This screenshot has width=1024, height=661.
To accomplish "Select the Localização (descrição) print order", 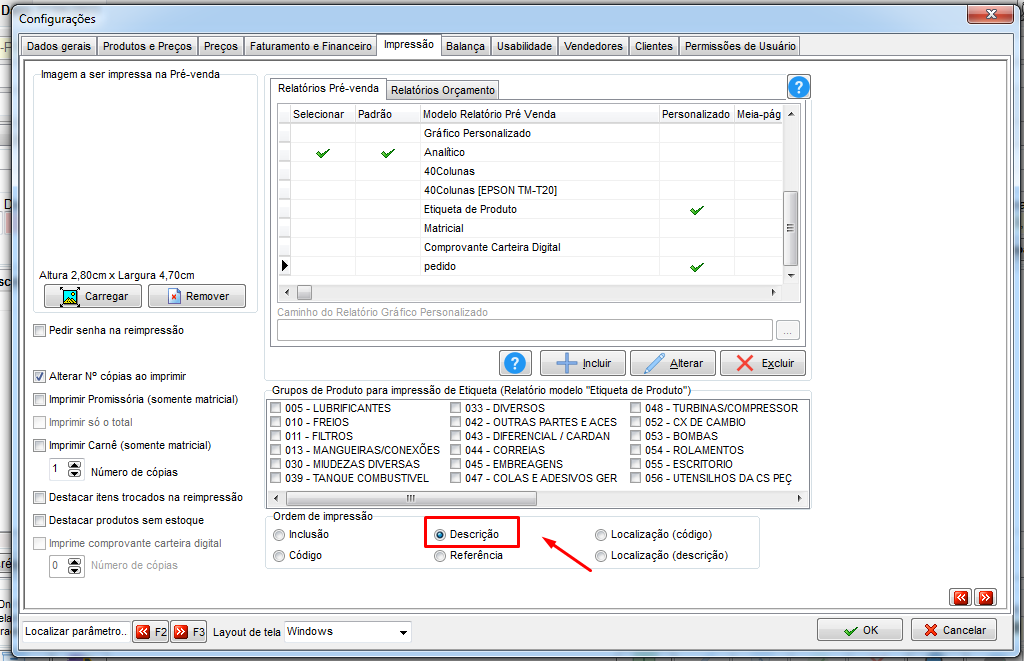I will coord(601,556).
